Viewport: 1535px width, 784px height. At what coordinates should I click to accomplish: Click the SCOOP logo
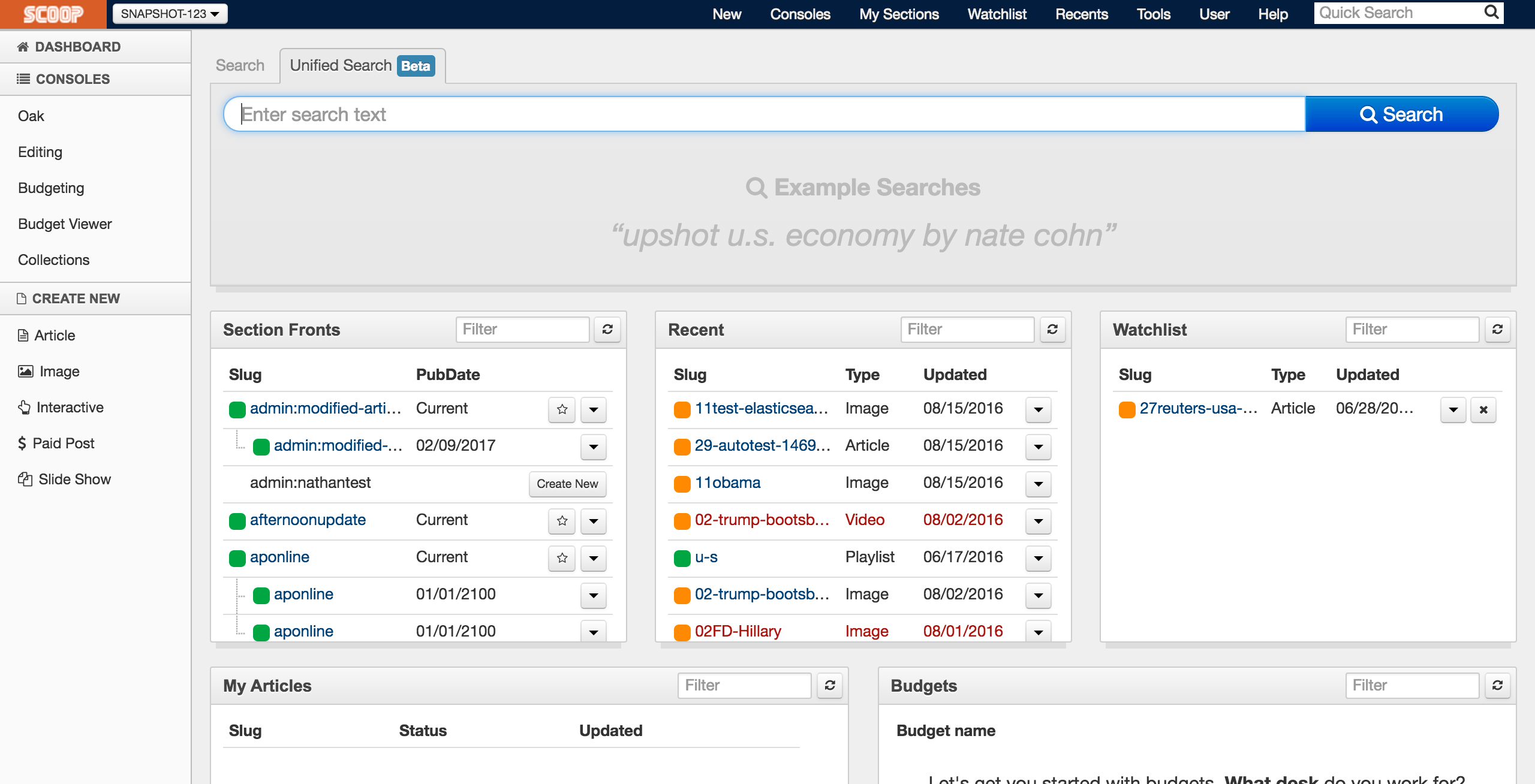coord(53,14)
